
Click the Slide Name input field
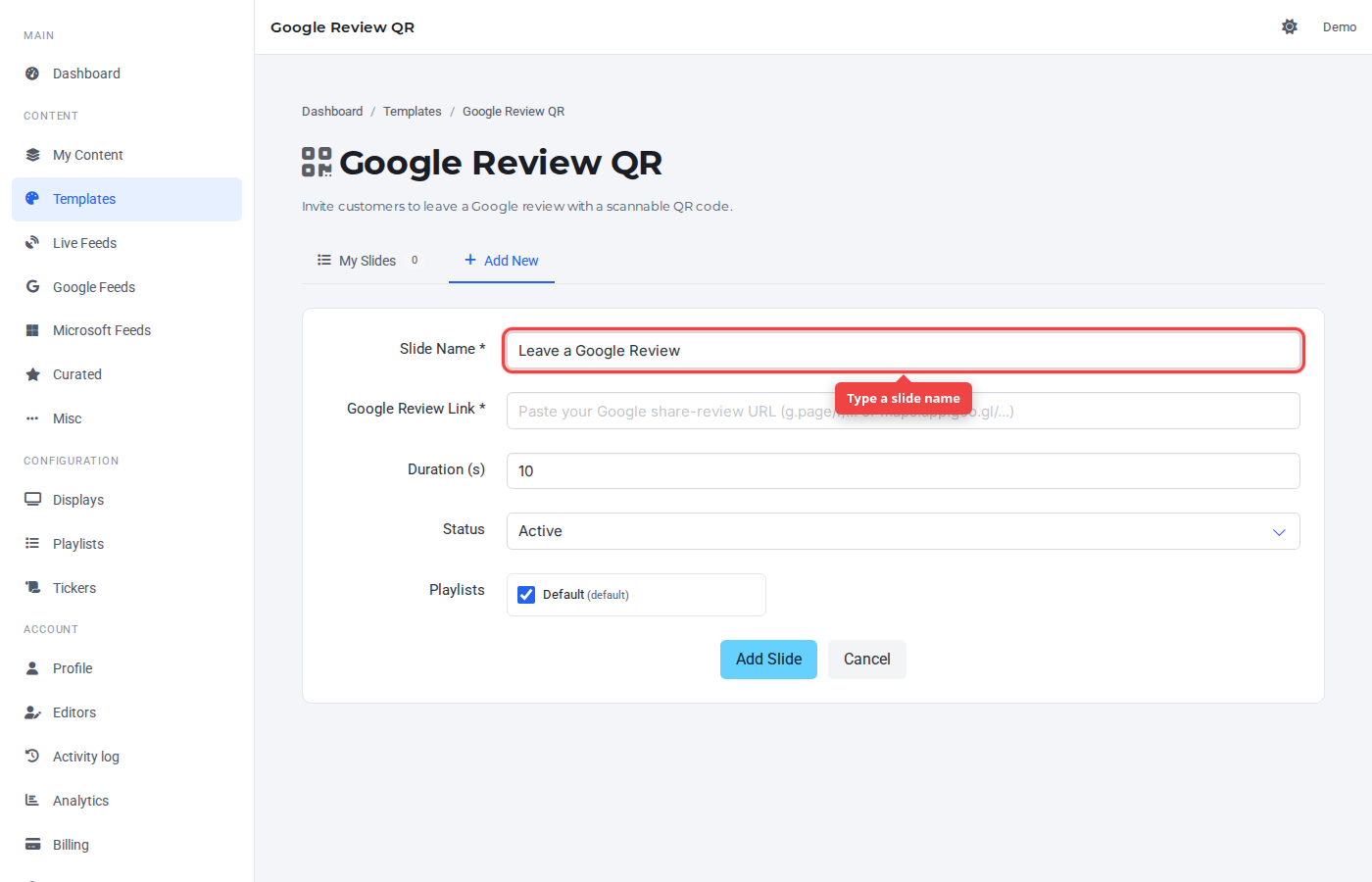(x=903, y=351)
